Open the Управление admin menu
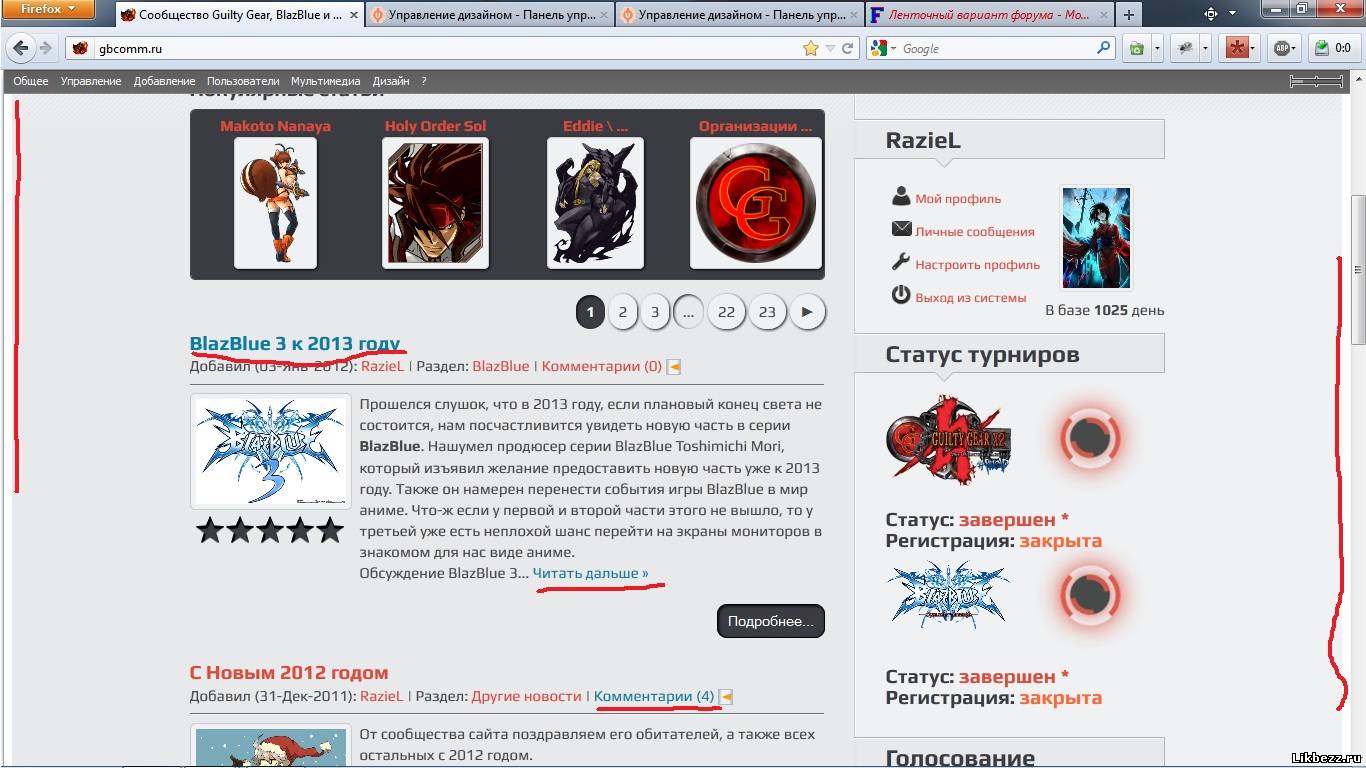The width and height of the screenshot is (1366, 768). [91, 81]
